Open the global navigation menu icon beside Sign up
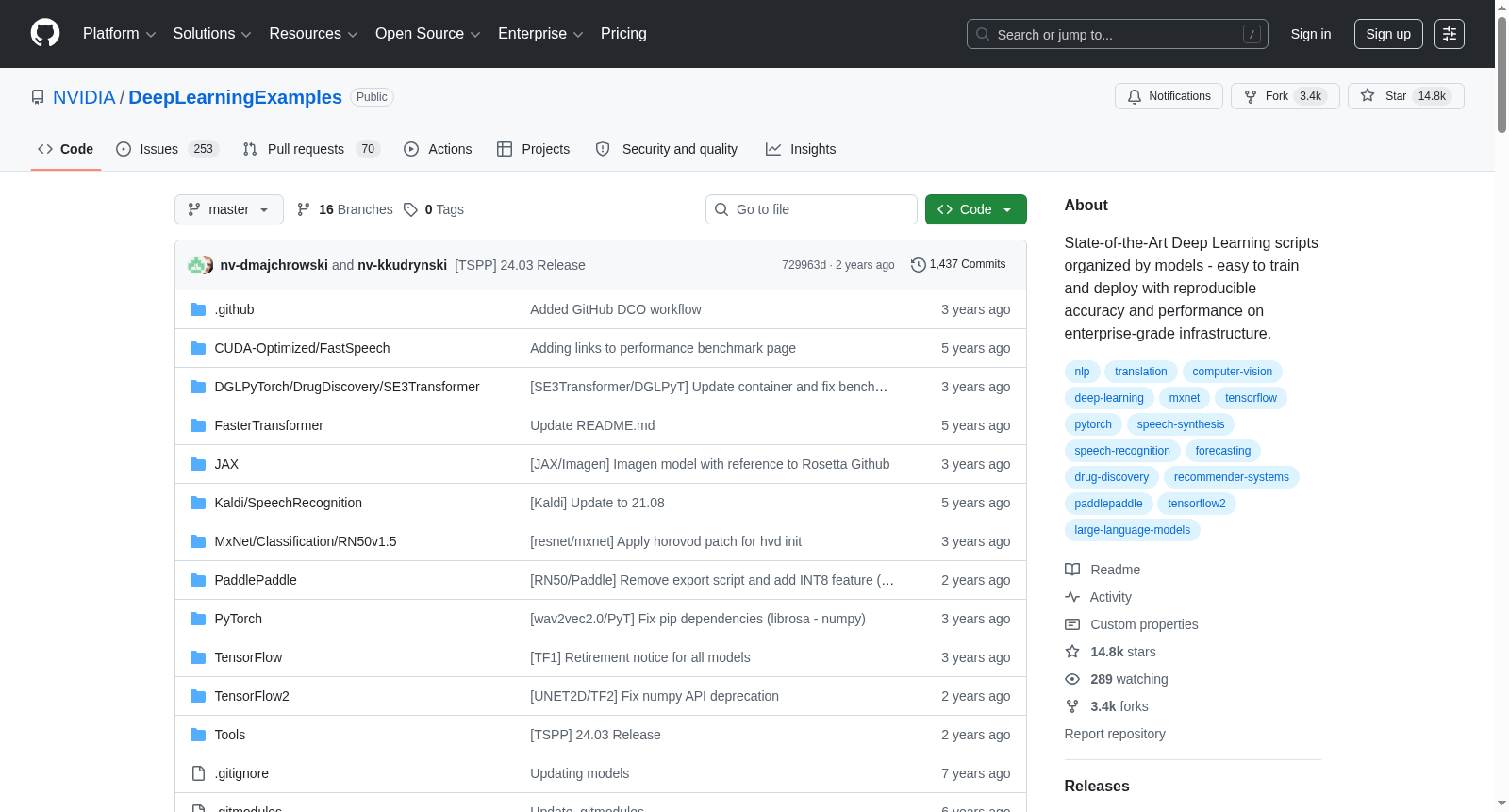 tap(1450, 34)
